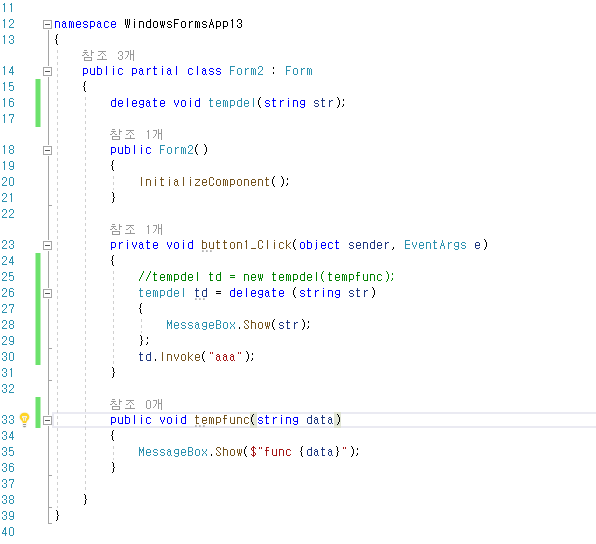596x544 pixels.
Task: Collapse the anonymous delegate block on line 26
Action: [47, 293]
